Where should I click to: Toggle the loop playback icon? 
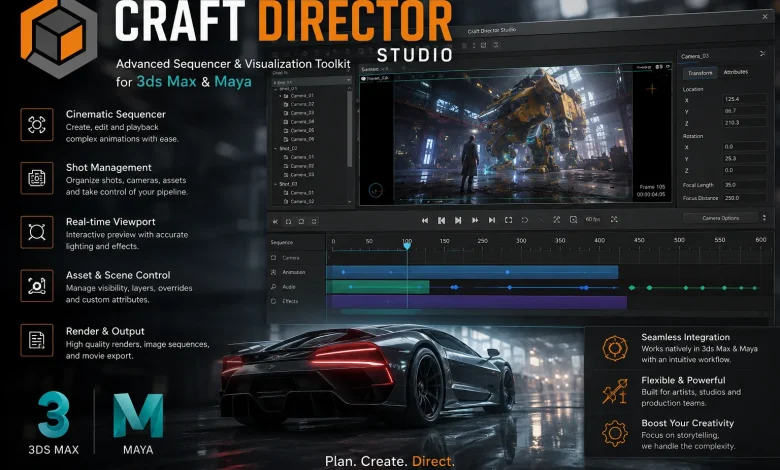pyautogui.click(x=525, y=220)
